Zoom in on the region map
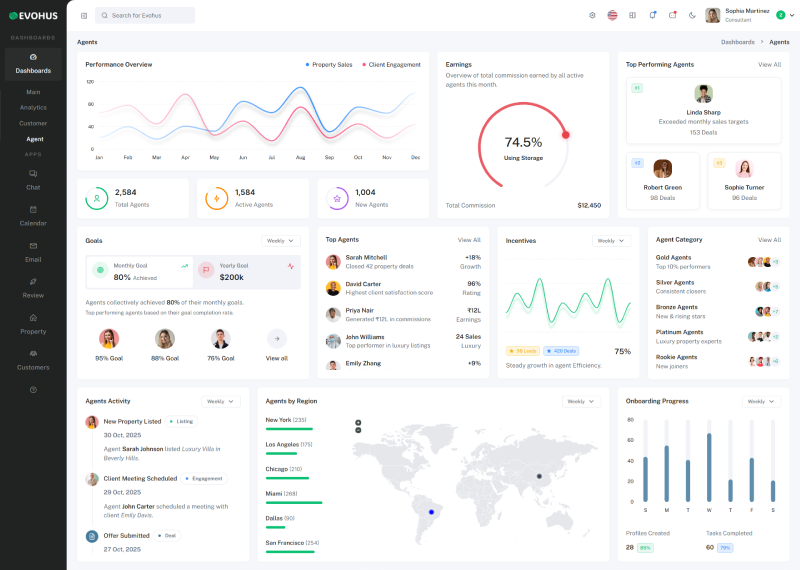 click(x=358, y=422)
